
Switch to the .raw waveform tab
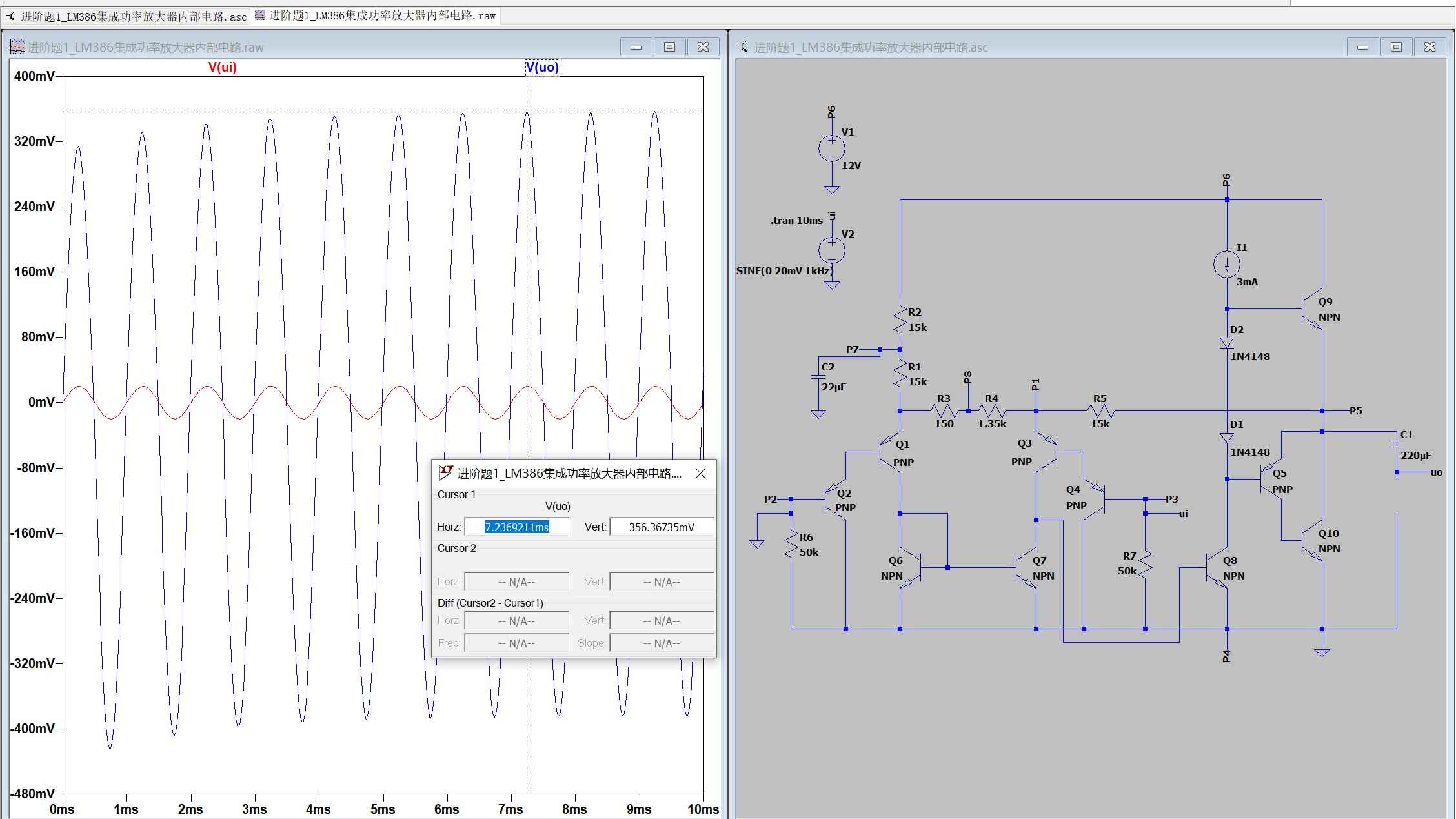[x=376, y=15]
